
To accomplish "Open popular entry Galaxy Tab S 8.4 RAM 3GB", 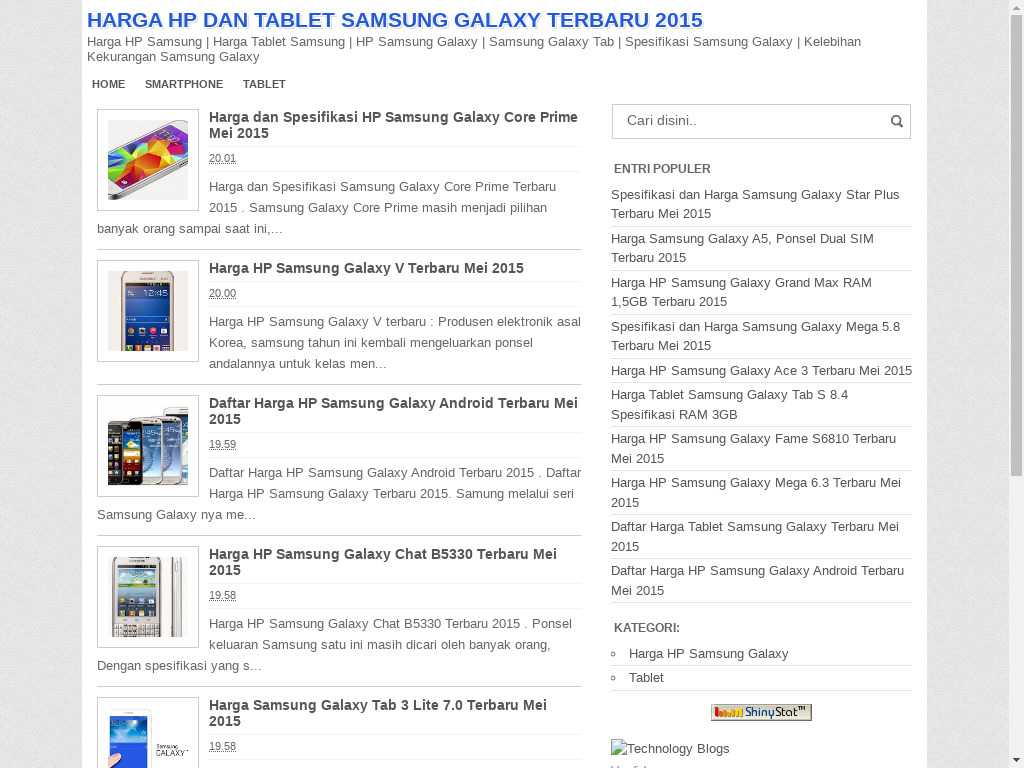I will click(729, 404).
